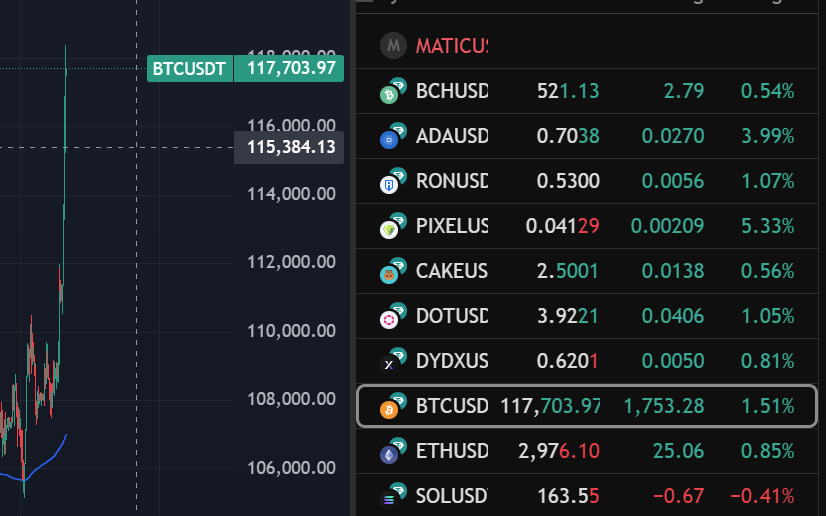Click the PIXELUS coin icon

click(393, 226)
